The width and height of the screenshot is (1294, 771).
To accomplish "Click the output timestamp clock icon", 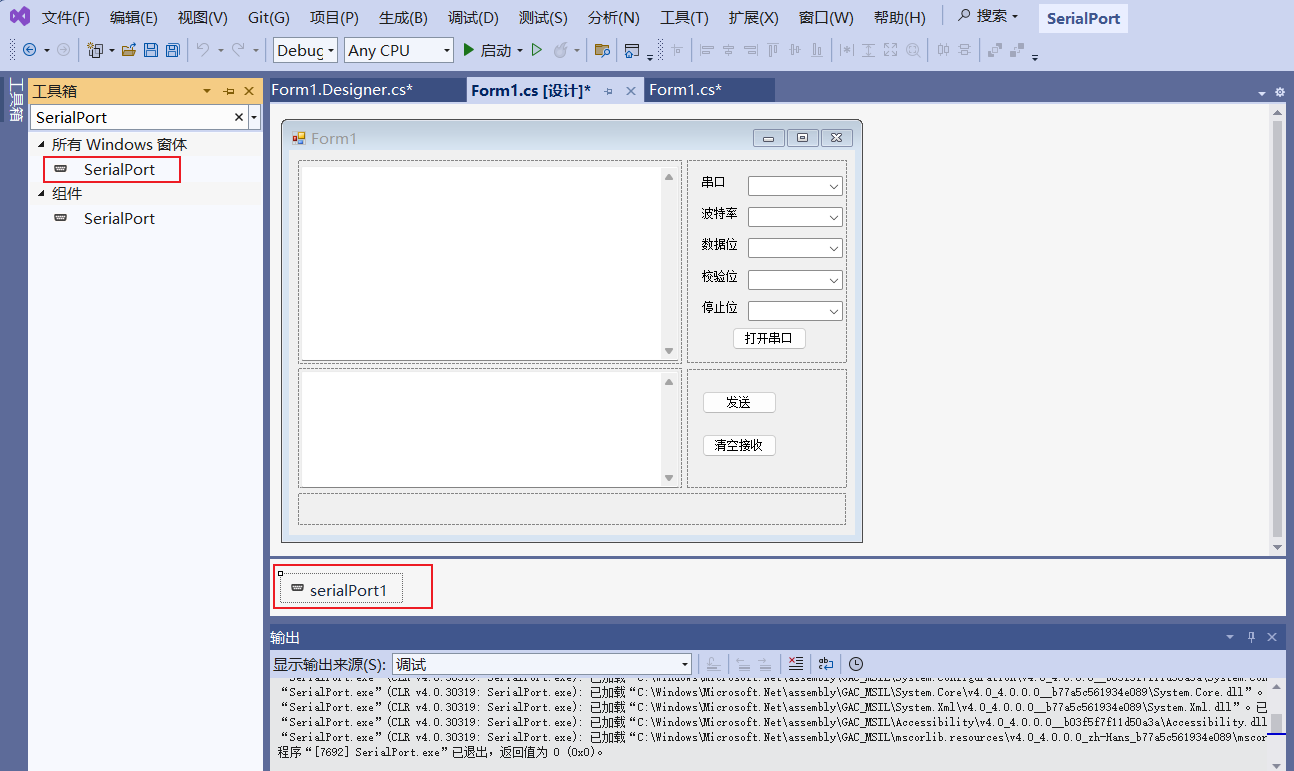I will point(857,664).
